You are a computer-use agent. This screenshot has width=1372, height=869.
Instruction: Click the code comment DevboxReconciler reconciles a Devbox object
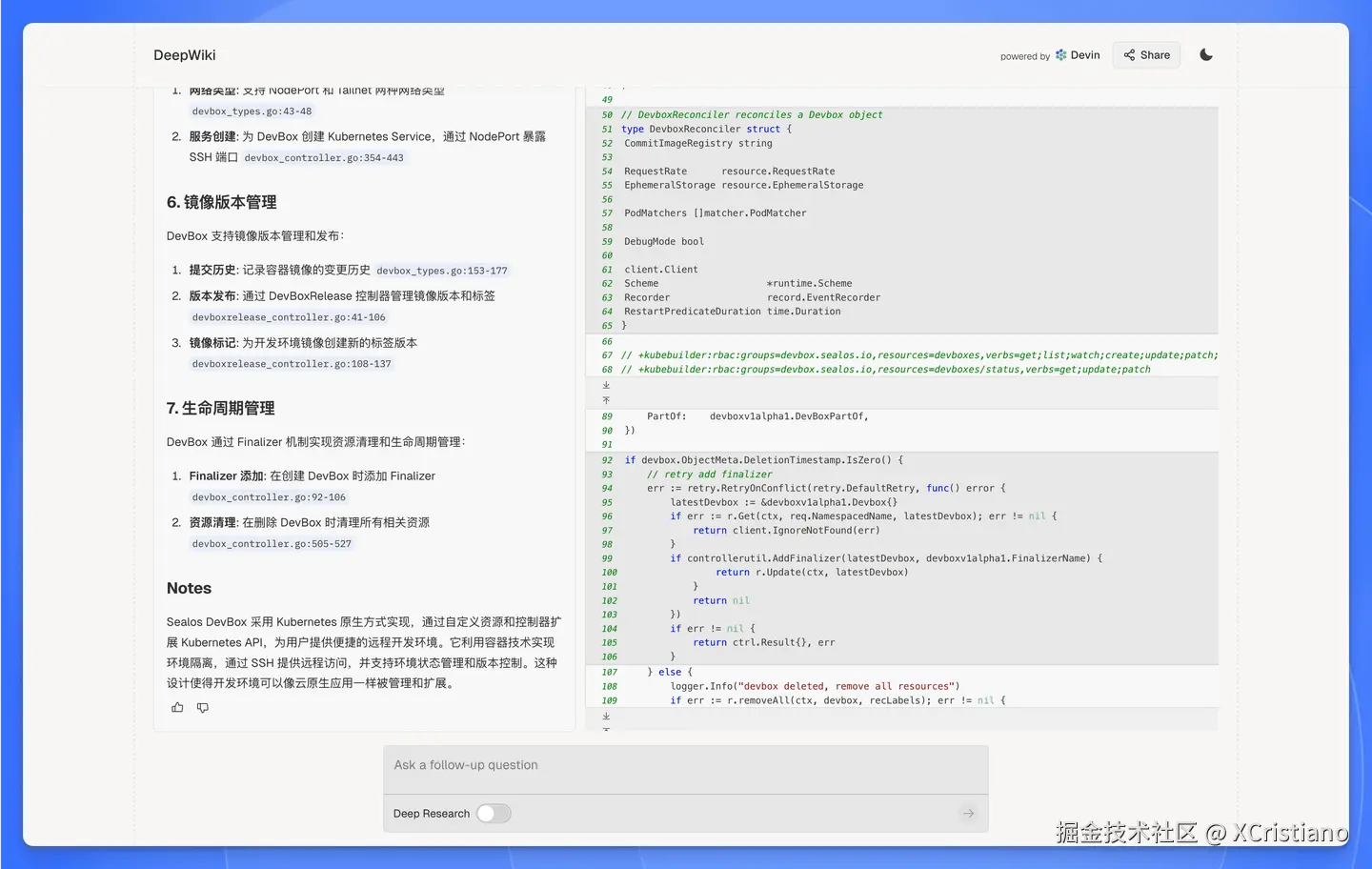click(x=752, y=114)
